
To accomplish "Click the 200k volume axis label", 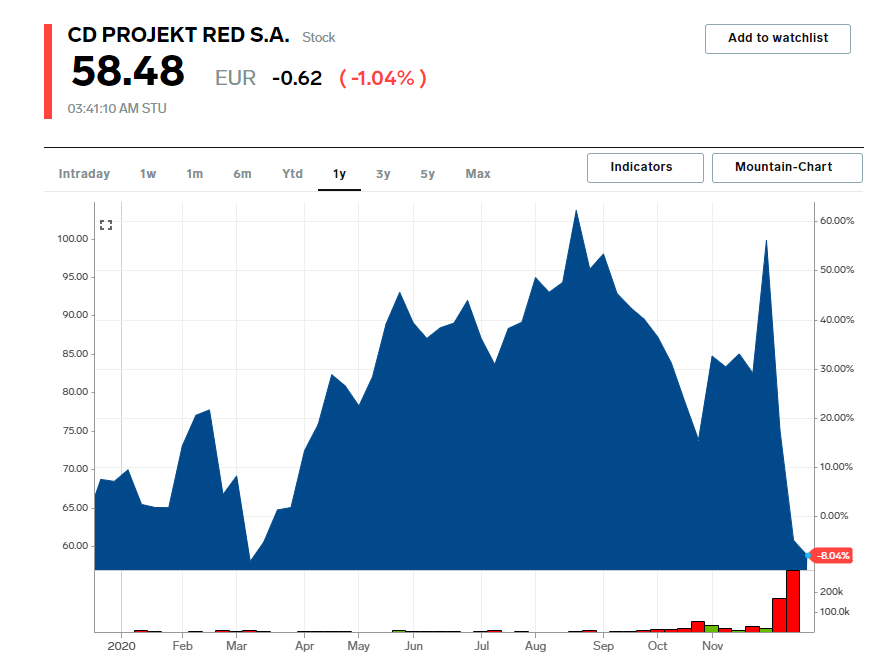I will coord(832,591).
